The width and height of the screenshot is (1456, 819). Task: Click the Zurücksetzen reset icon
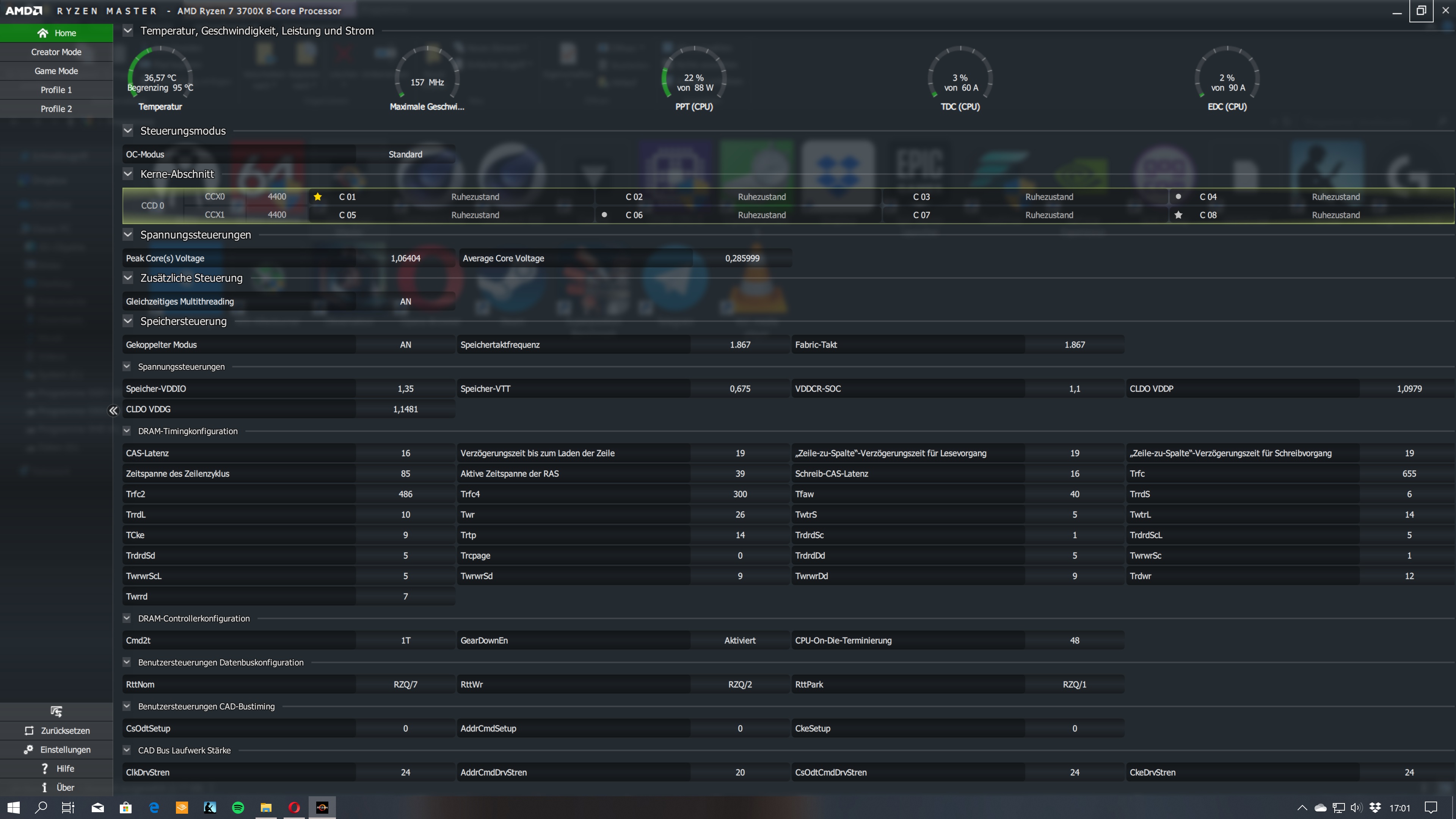(29, 731)
